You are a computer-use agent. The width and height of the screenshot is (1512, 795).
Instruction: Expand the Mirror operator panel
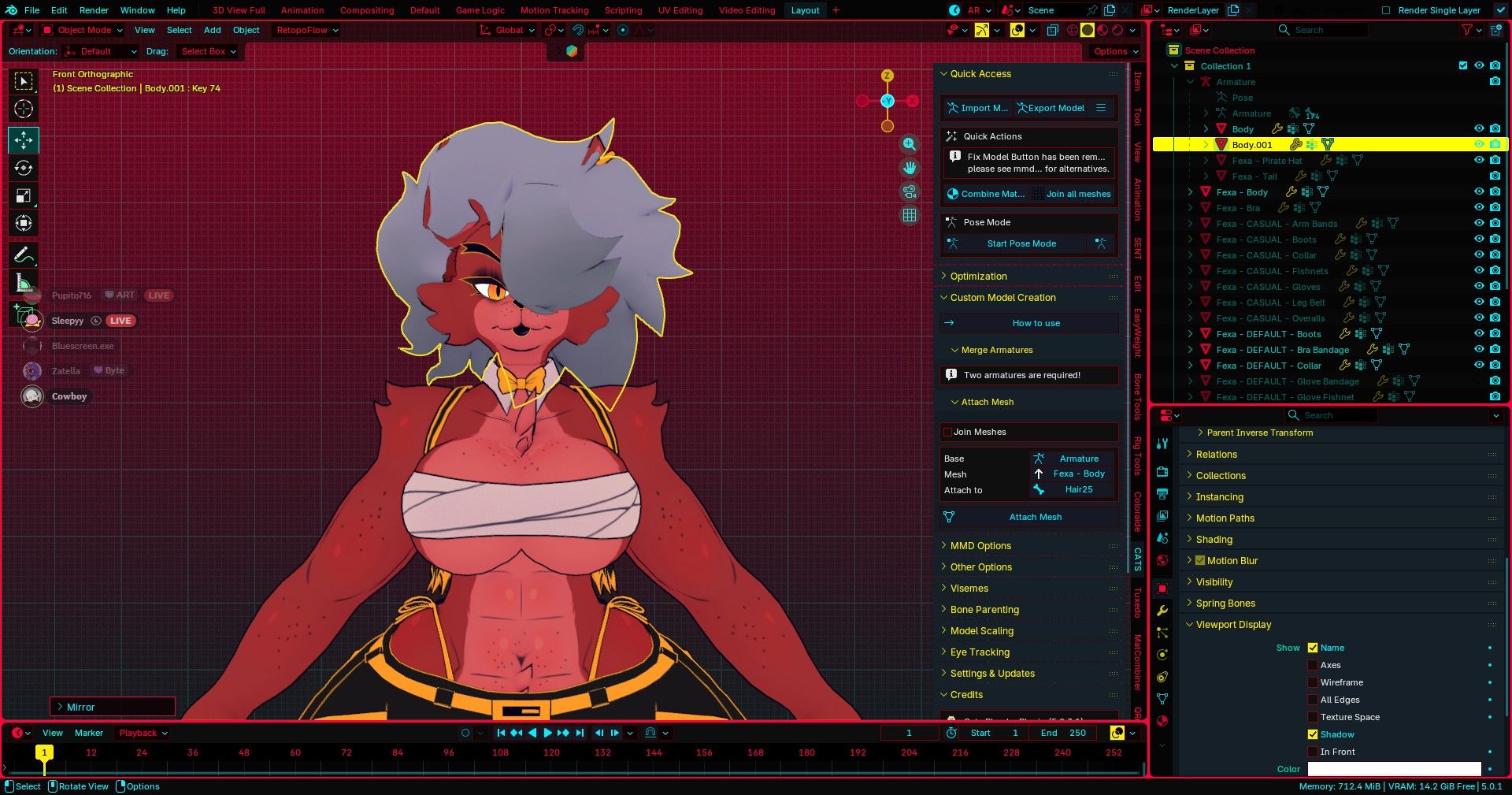coord(113,707)
